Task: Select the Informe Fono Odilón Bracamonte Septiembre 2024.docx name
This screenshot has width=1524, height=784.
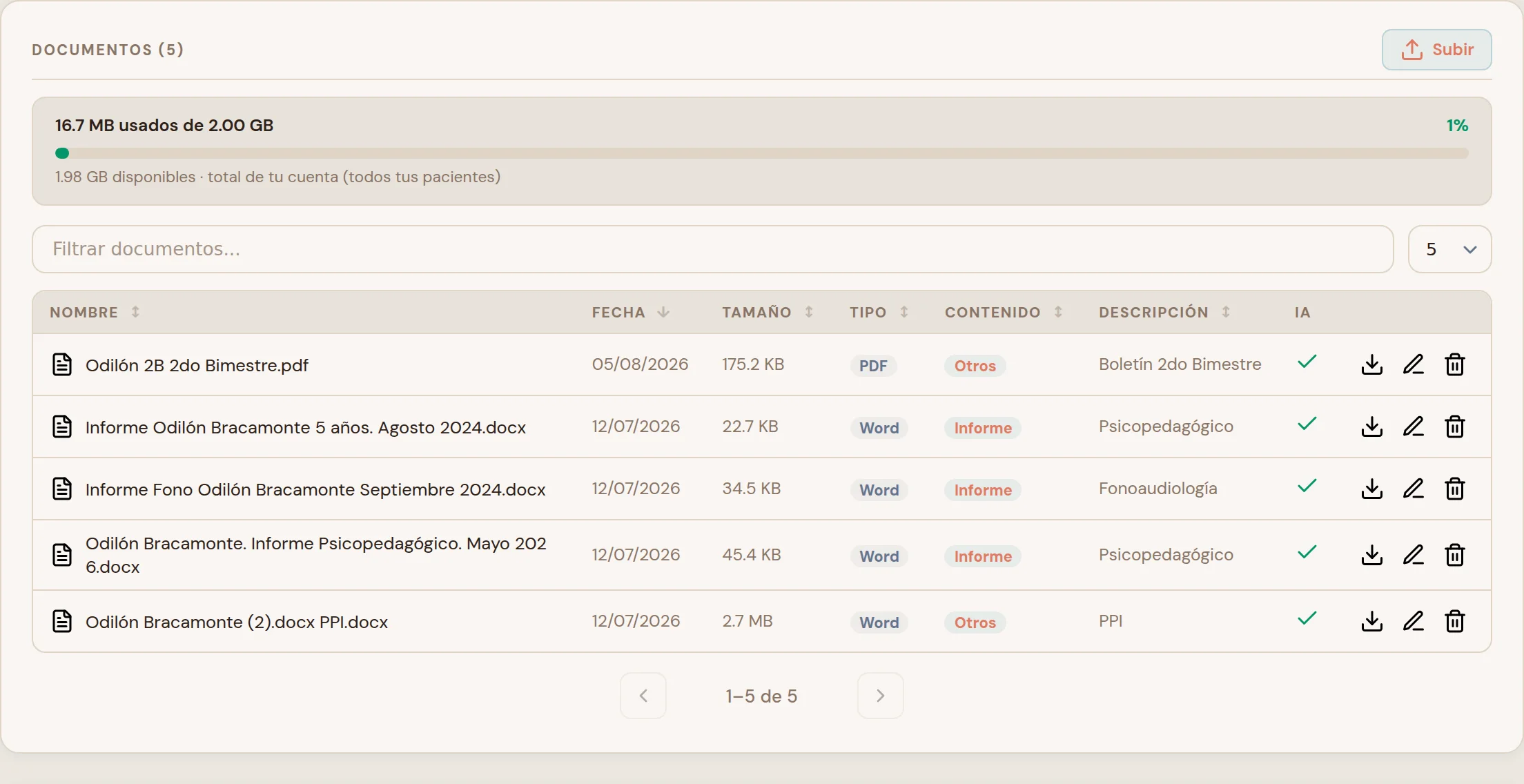Action: (315, 489)
